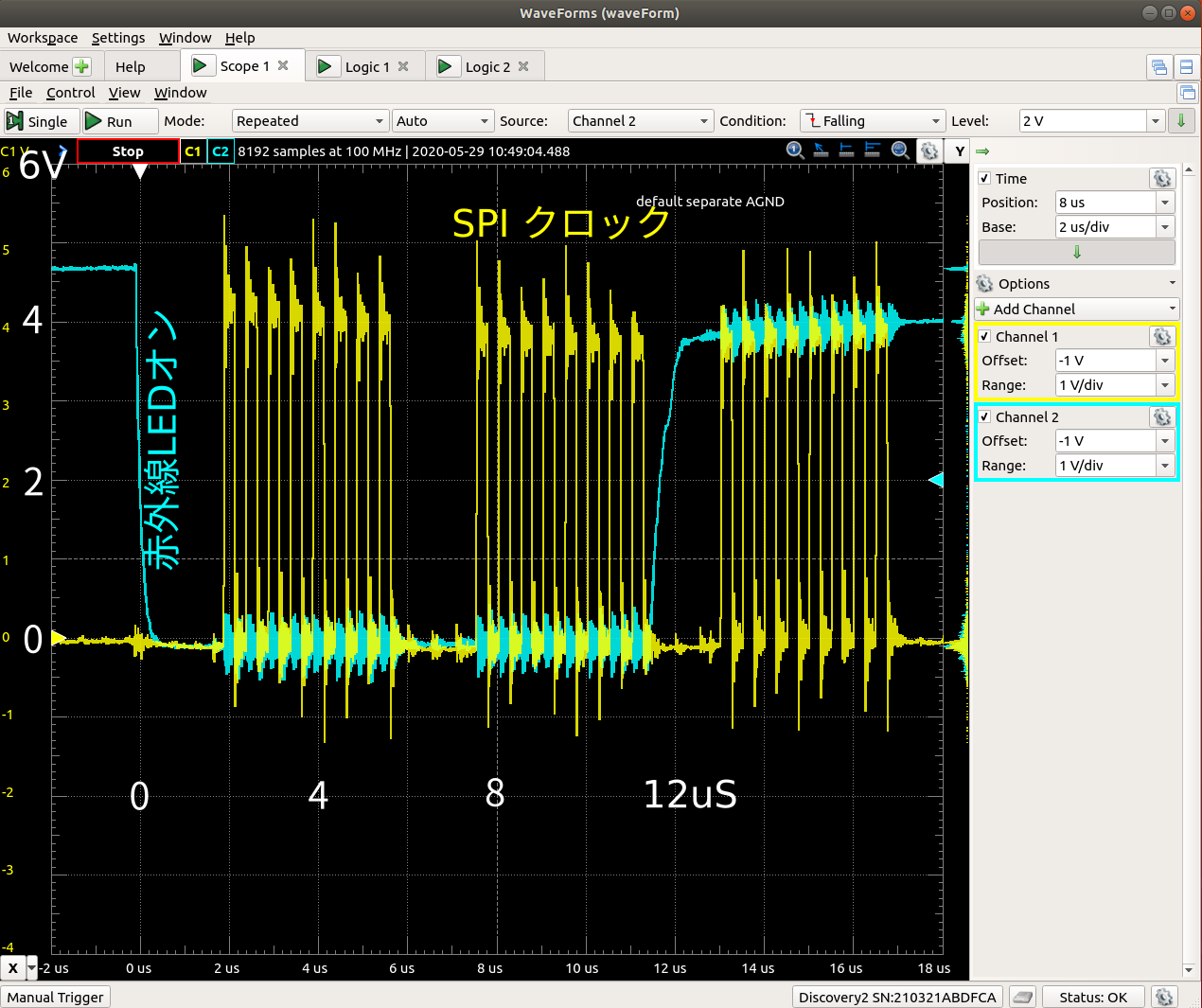Open Time settings gear icon
This screenshot has width=1202, height=1008.
(x=1161, y=179)
